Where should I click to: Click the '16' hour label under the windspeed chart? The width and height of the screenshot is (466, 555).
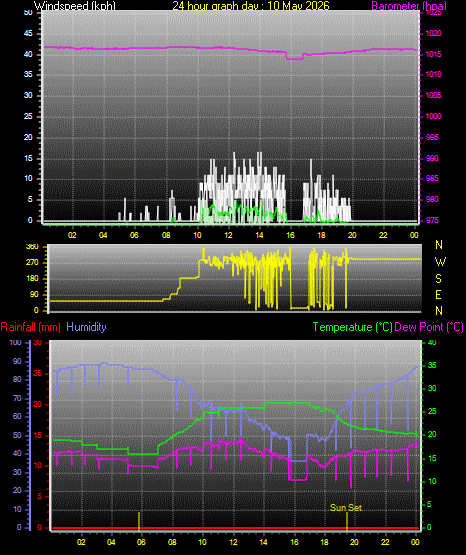(290, 235)
